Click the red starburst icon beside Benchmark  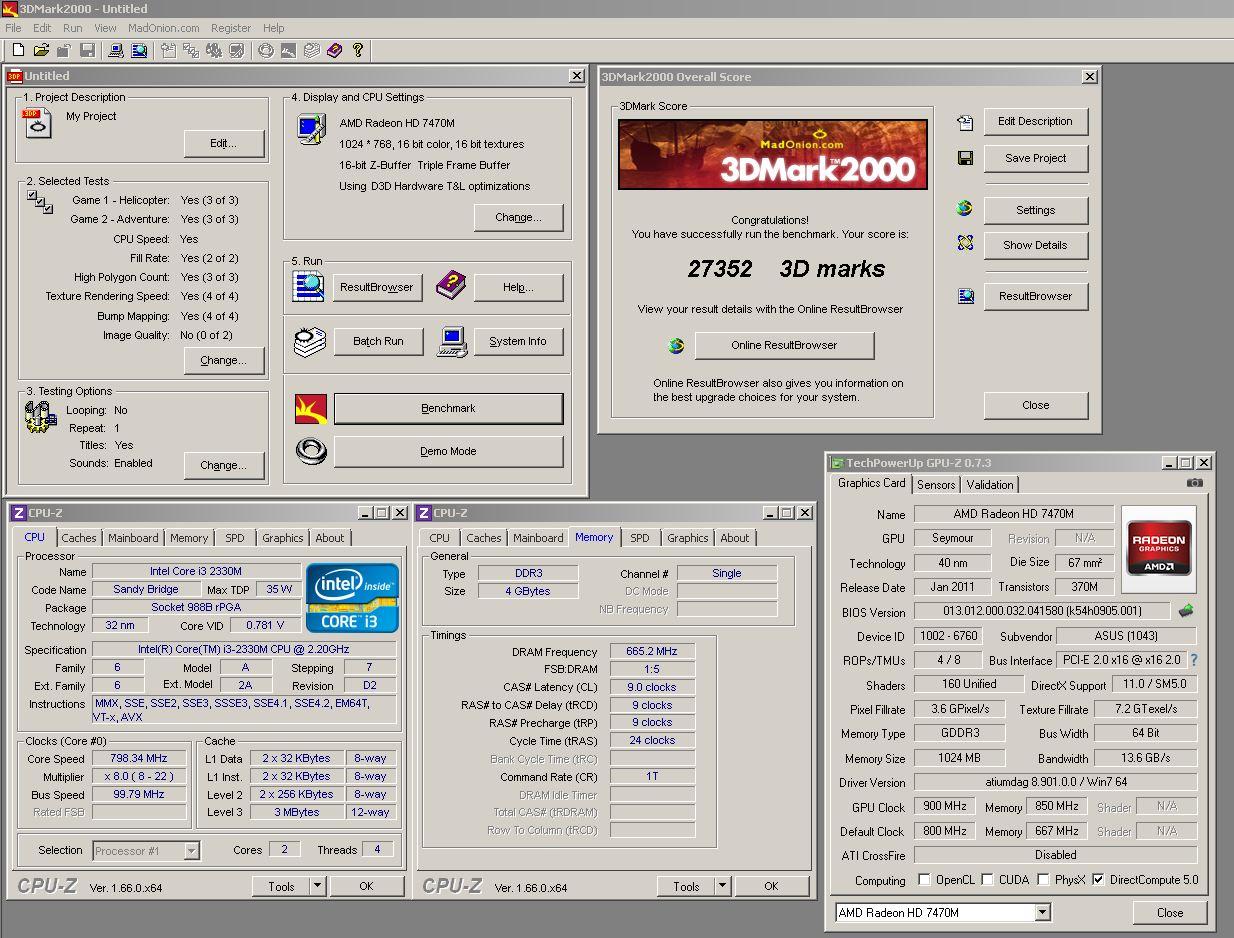coord(311,408)
